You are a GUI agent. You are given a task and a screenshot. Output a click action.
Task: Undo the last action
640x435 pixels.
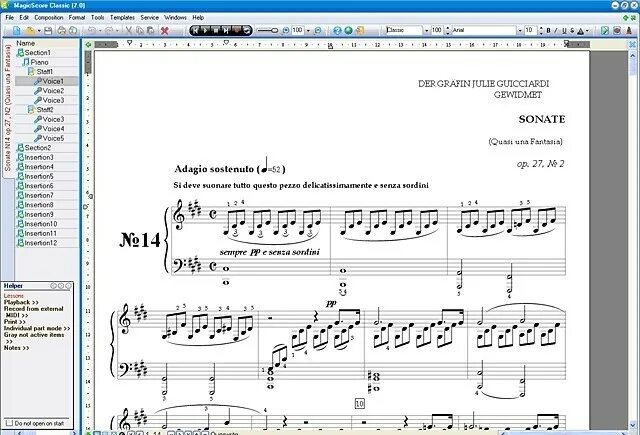coord(91,31)
